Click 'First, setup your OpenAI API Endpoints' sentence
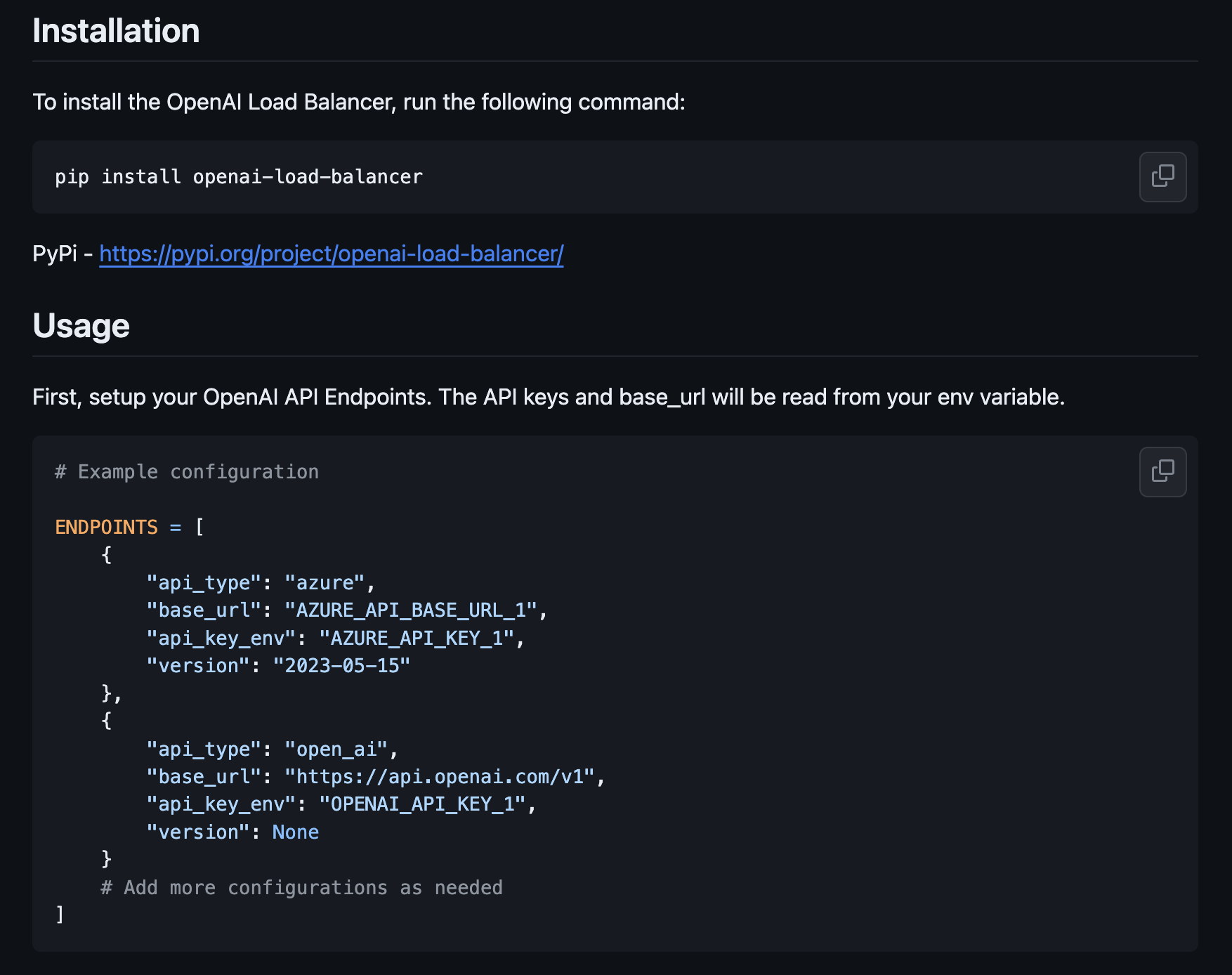The image size is (1232, 975). tap(549, 397)
